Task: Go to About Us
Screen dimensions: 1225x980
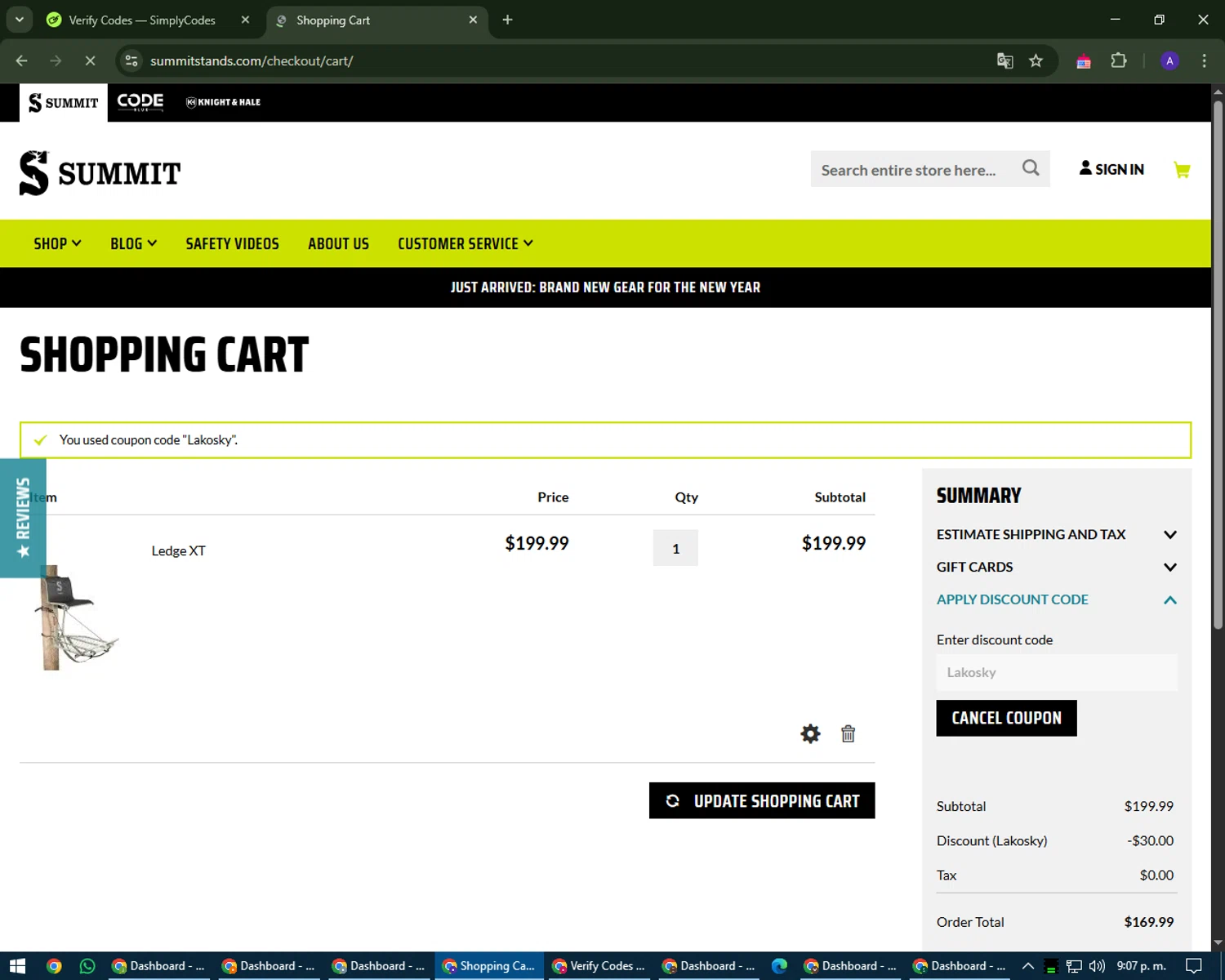Action: coord(338,243)
